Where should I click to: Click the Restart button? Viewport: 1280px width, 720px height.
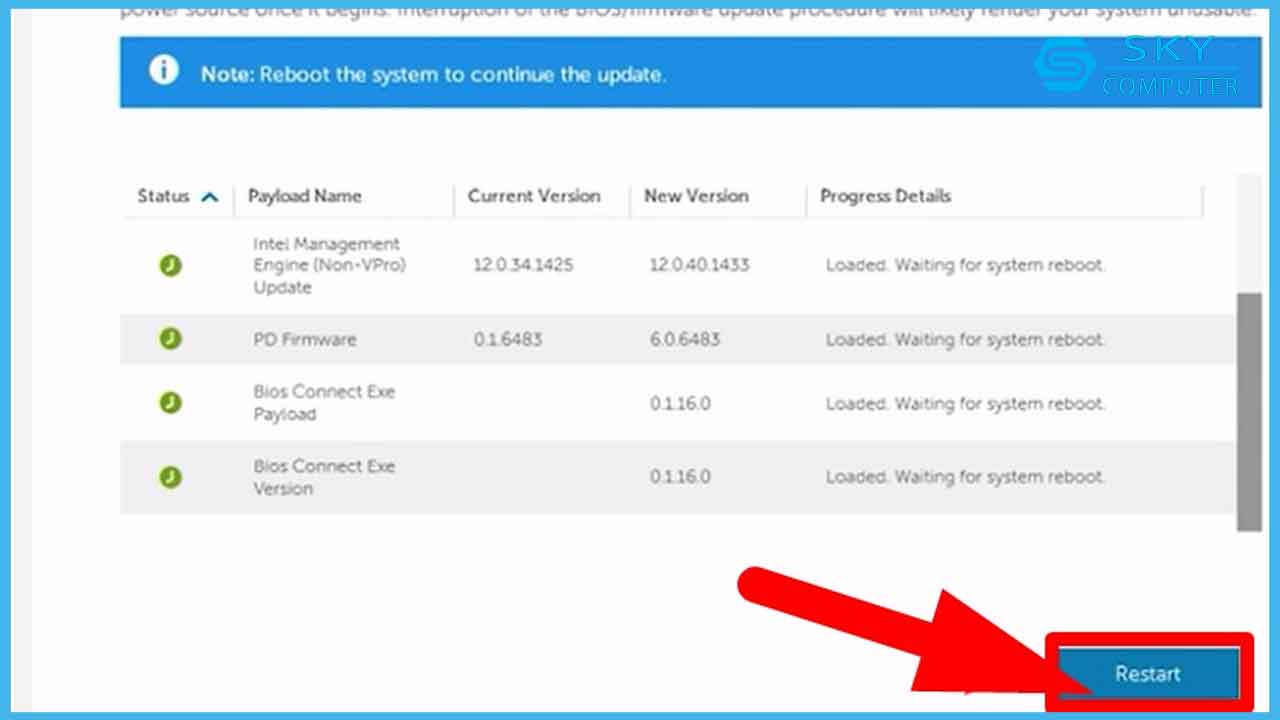[x=1148, y=674]
